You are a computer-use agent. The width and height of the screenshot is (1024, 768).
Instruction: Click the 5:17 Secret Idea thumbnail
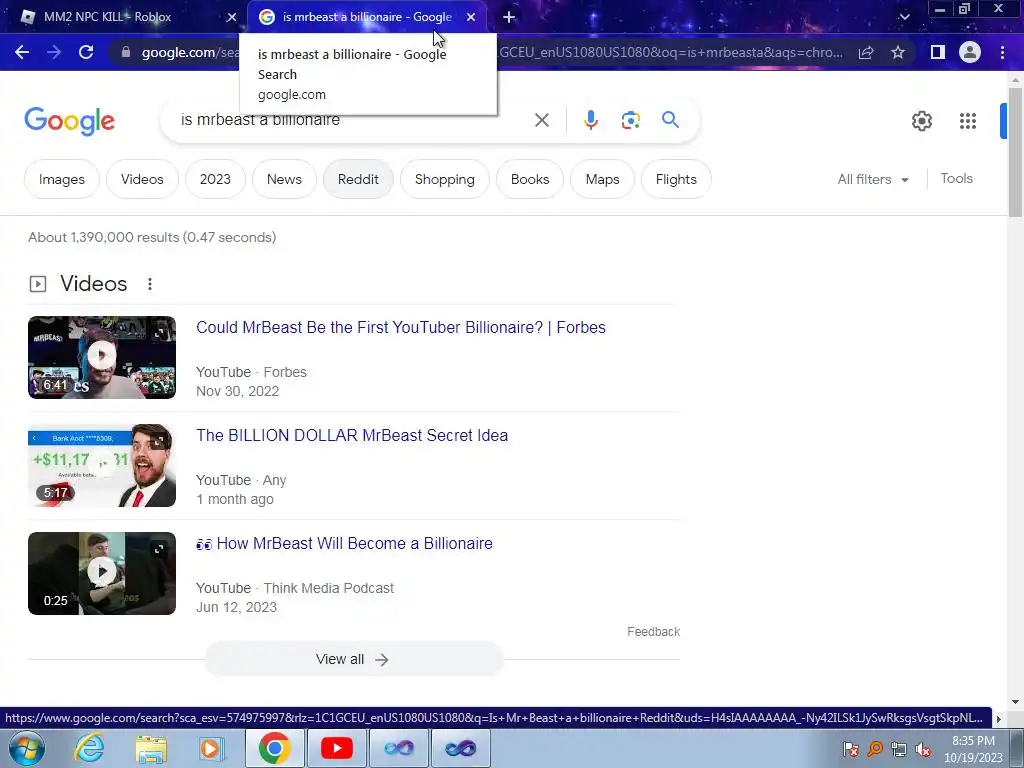pos(102,466)
